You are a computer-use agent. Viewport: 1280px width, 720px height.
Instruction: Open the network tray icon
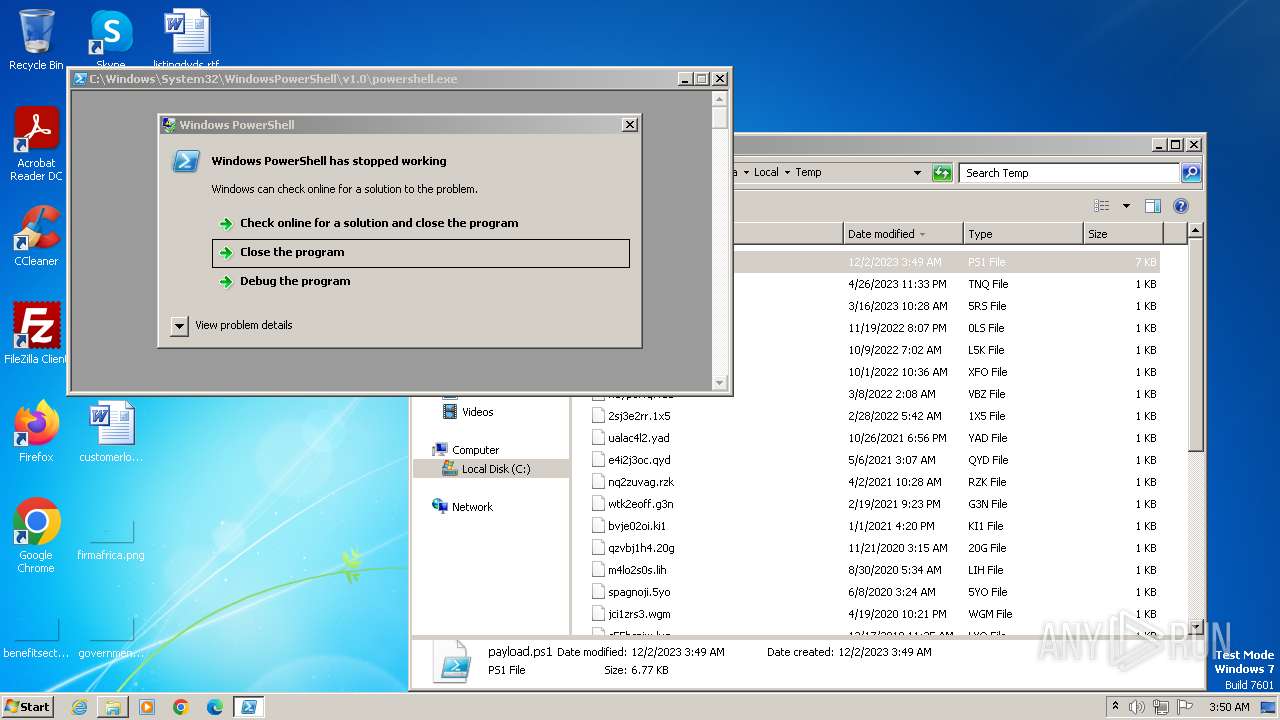point(1161,707)
